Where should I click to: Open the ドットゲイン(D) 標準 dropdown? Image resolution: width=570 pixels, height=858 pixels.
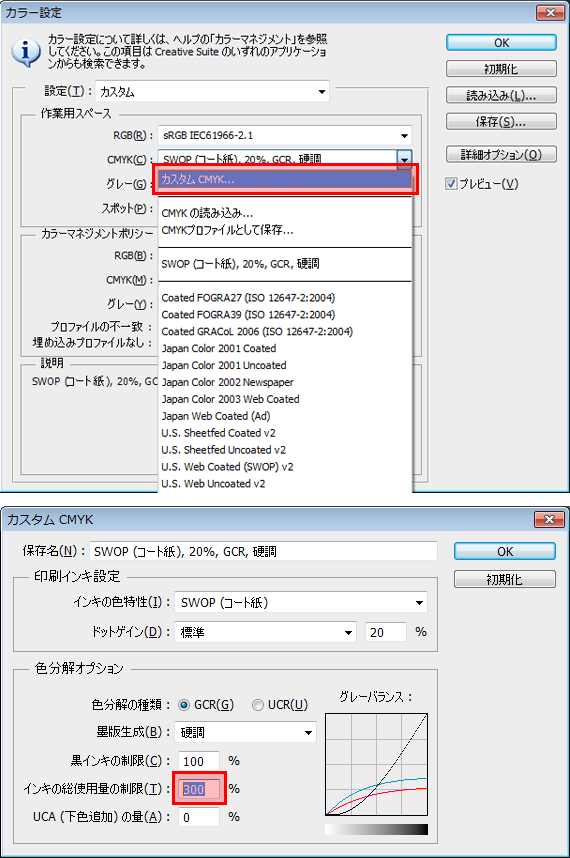(x=265, y=632)
